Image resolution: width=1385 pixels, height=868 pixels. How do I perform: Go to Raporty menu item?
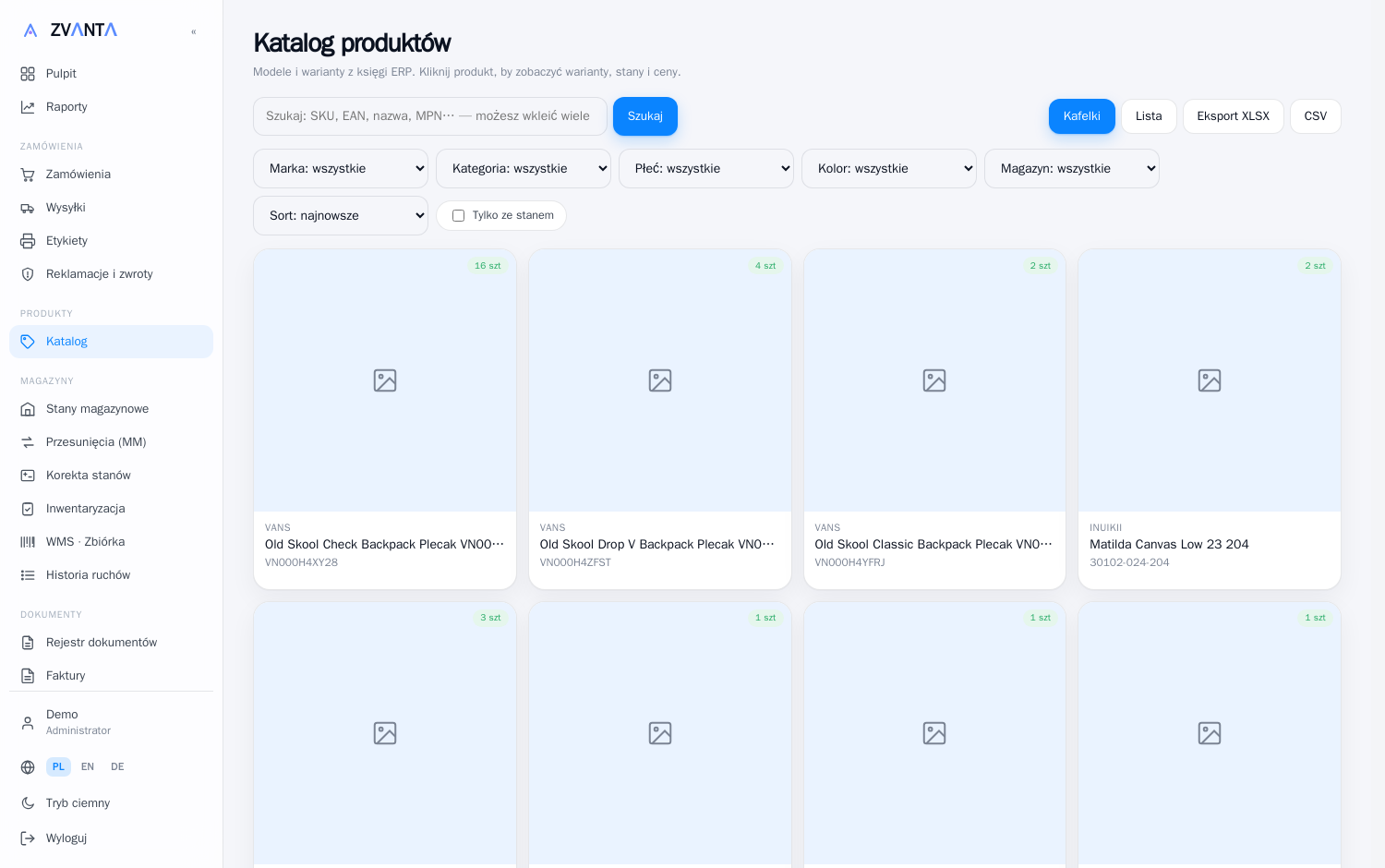111,107
